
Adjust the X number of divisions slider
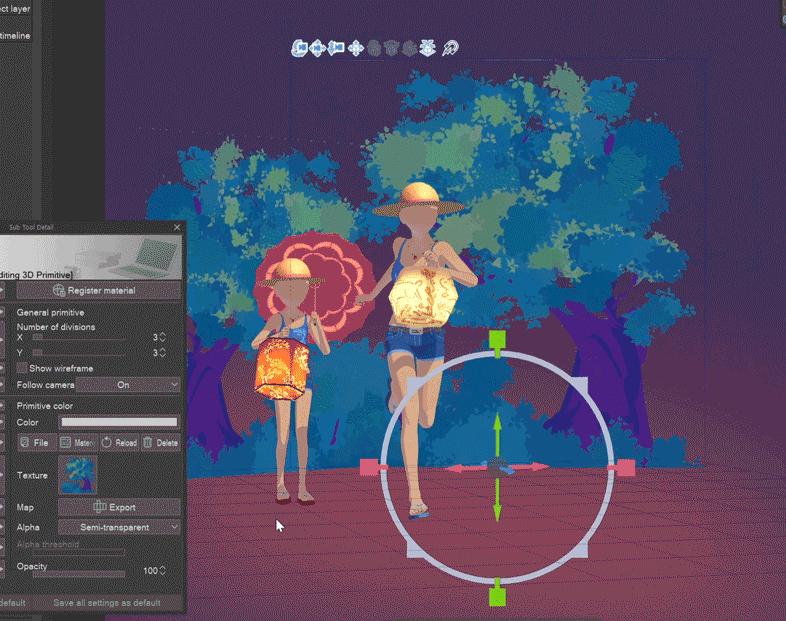[79, 337]
